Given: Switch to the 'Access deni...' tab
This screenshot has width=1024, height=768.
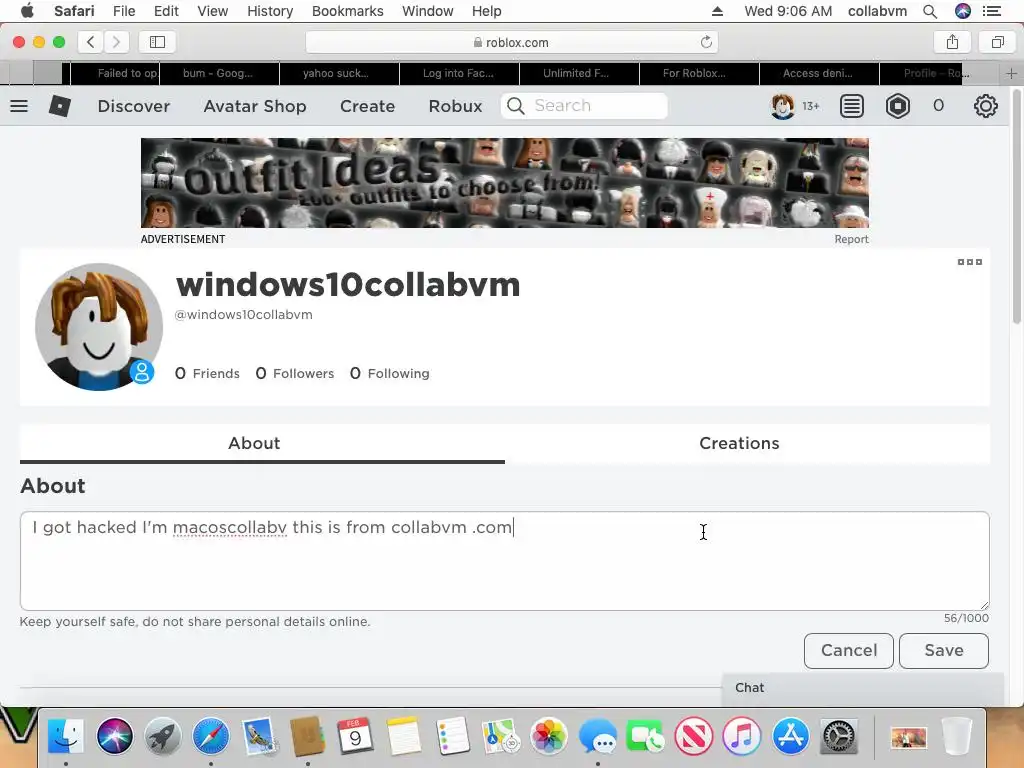Looking at the screenshot, I should pyautogui.click(x=819, y=73).
